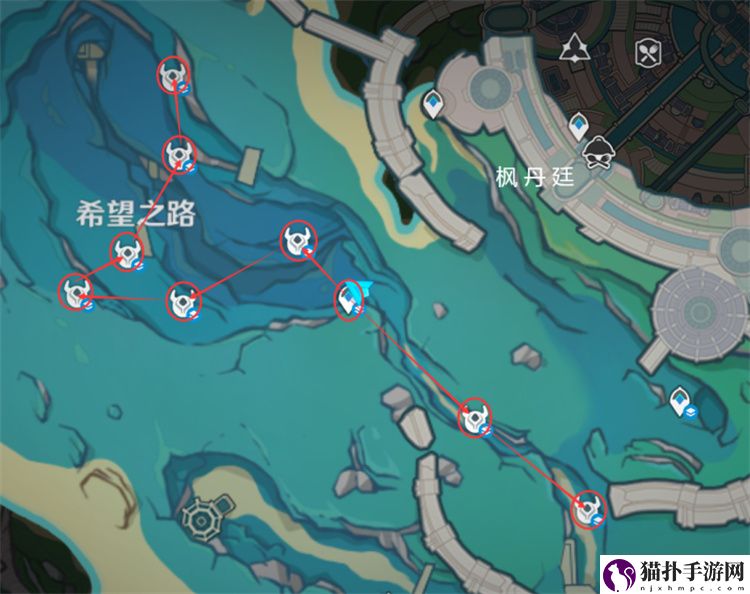Click the triangular Statue-like icon in city
The width and height of the screenshot is (750, 594).
[x=574, y=48]
